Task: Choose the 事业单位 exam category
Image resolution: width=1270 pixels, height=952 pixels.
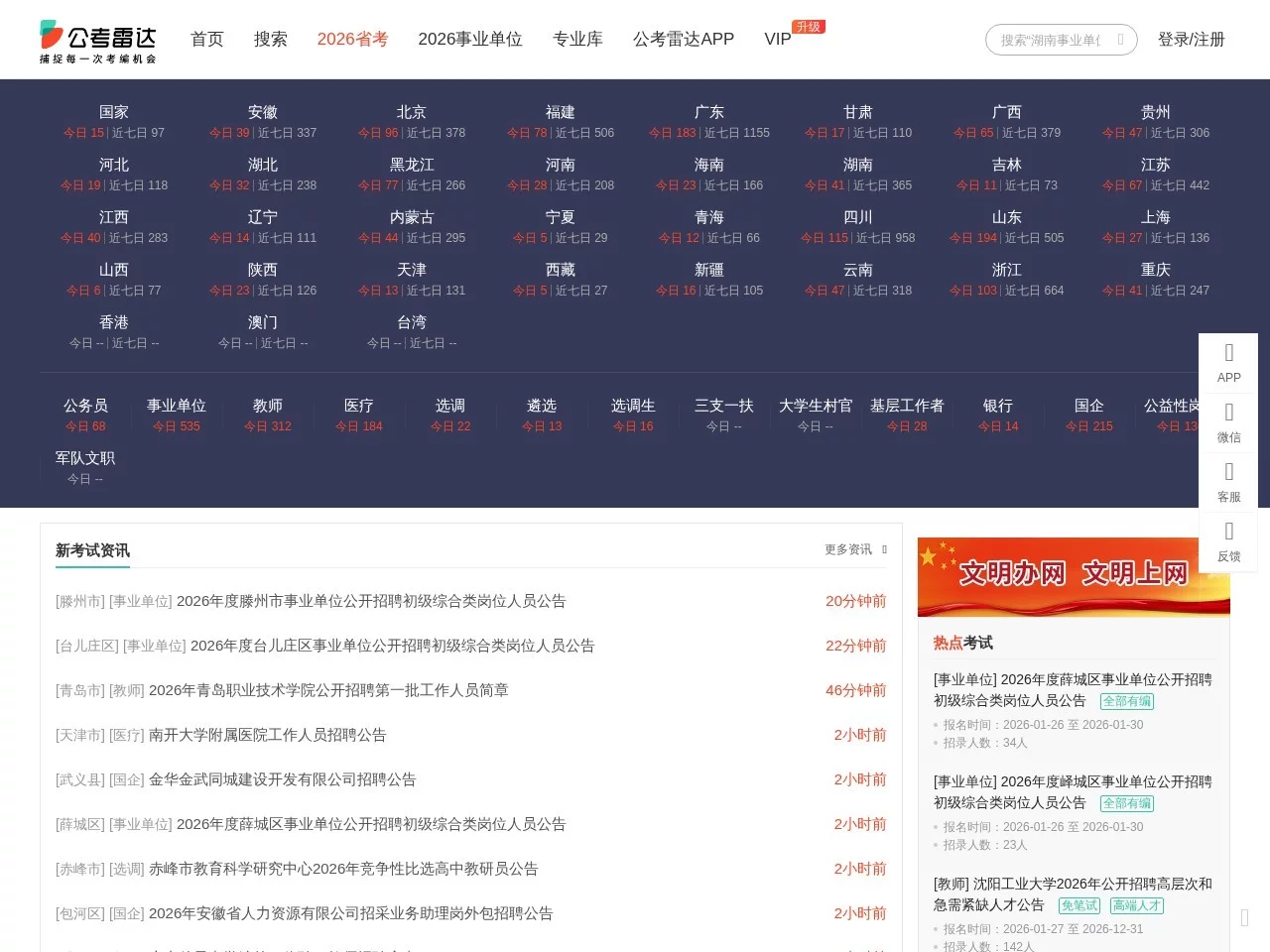Action: tap(177, 407)
